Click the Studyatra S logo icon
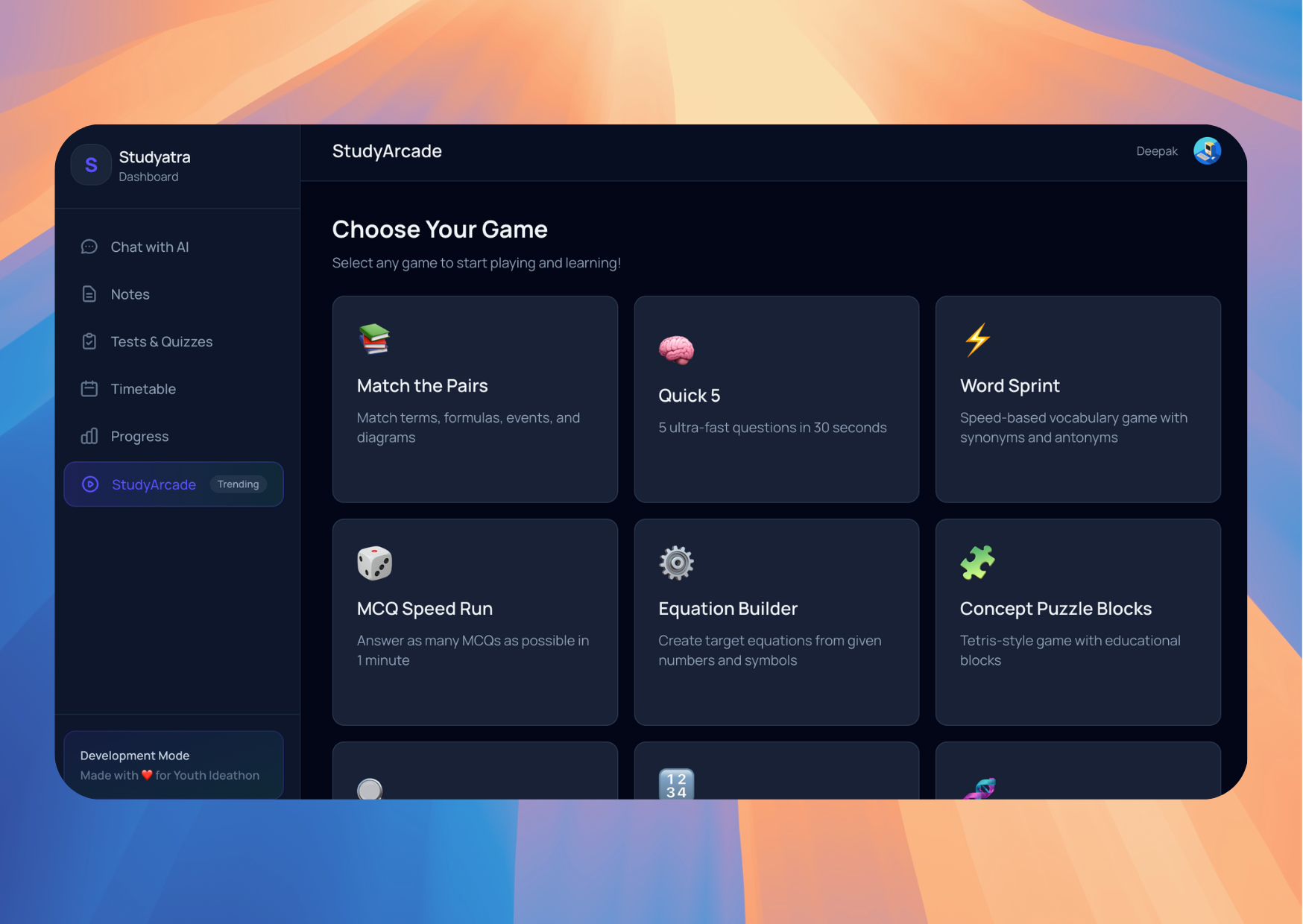 tap(91, 165)
